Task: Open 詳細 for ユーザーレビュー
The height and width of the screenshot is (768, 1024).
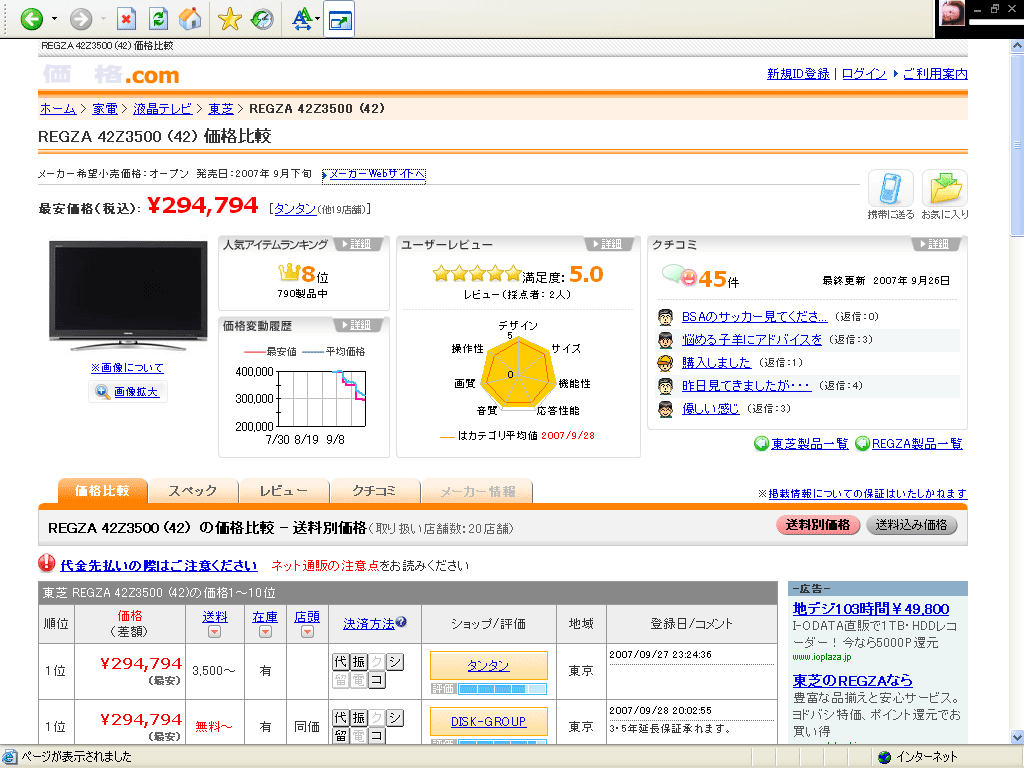Action: pyautogui.click(x=609, y=244)
